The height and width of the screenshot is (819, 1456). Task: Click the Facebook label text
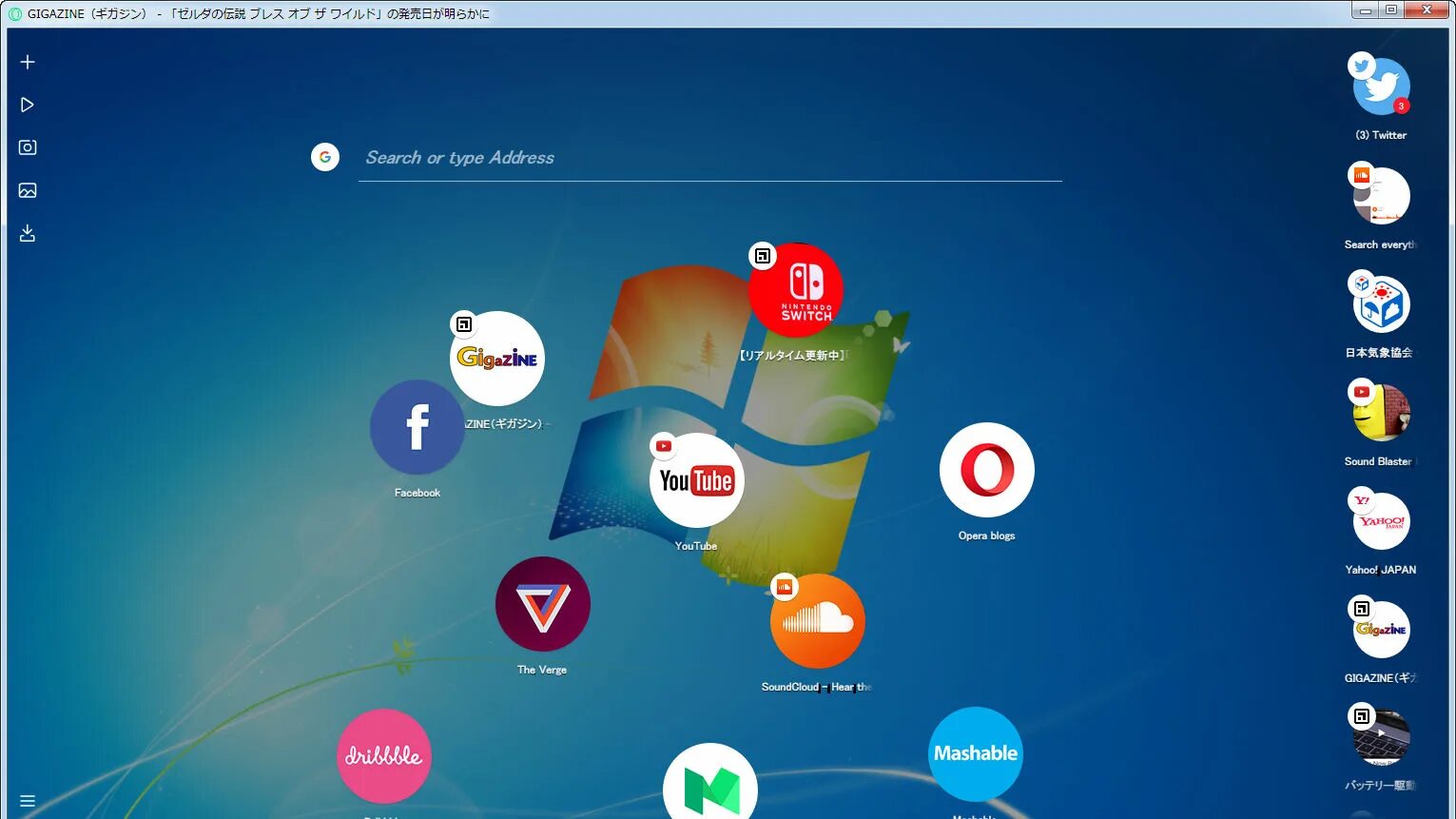coord(417,493)
